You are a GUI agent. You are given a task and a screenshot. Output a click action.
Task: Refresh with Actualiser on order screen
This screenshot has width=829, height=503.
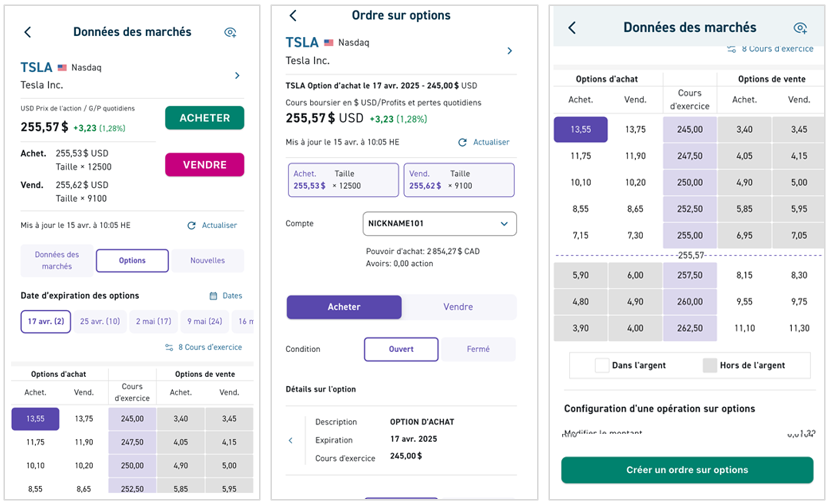pos(484,142)
